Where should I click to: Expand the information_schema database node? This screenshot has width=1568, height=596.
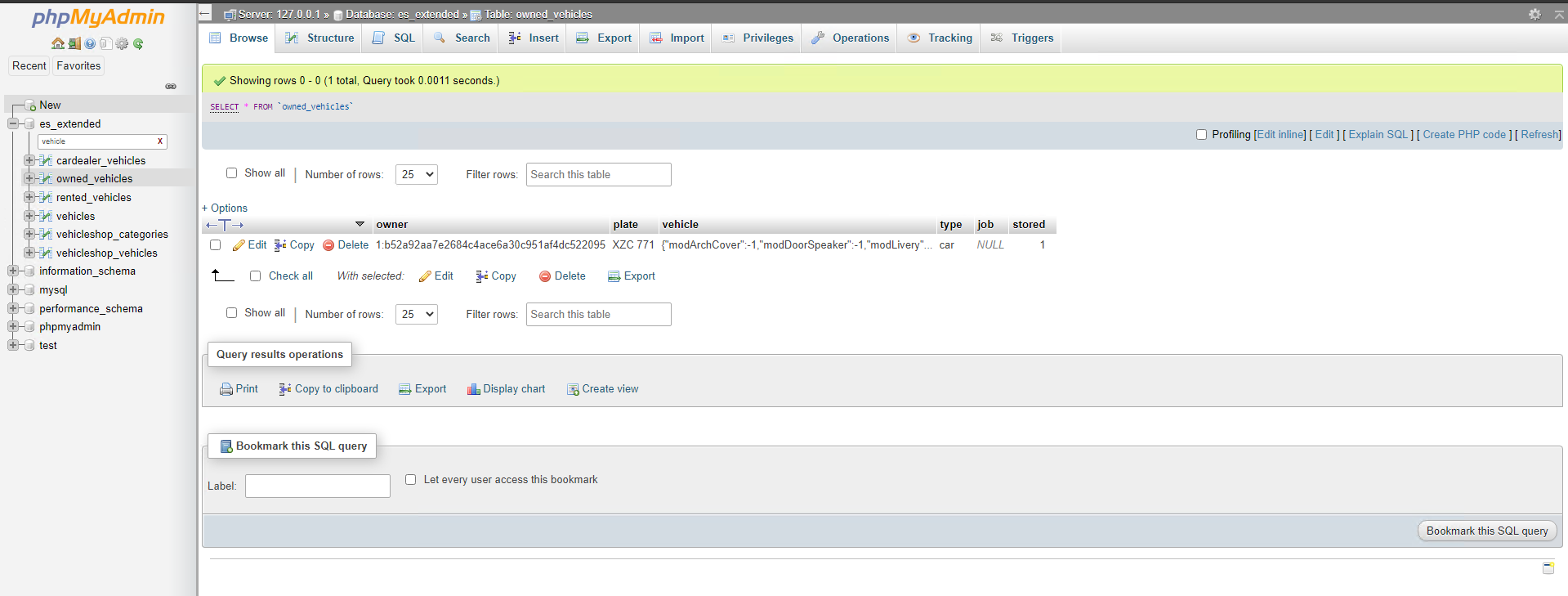(13, 271)
